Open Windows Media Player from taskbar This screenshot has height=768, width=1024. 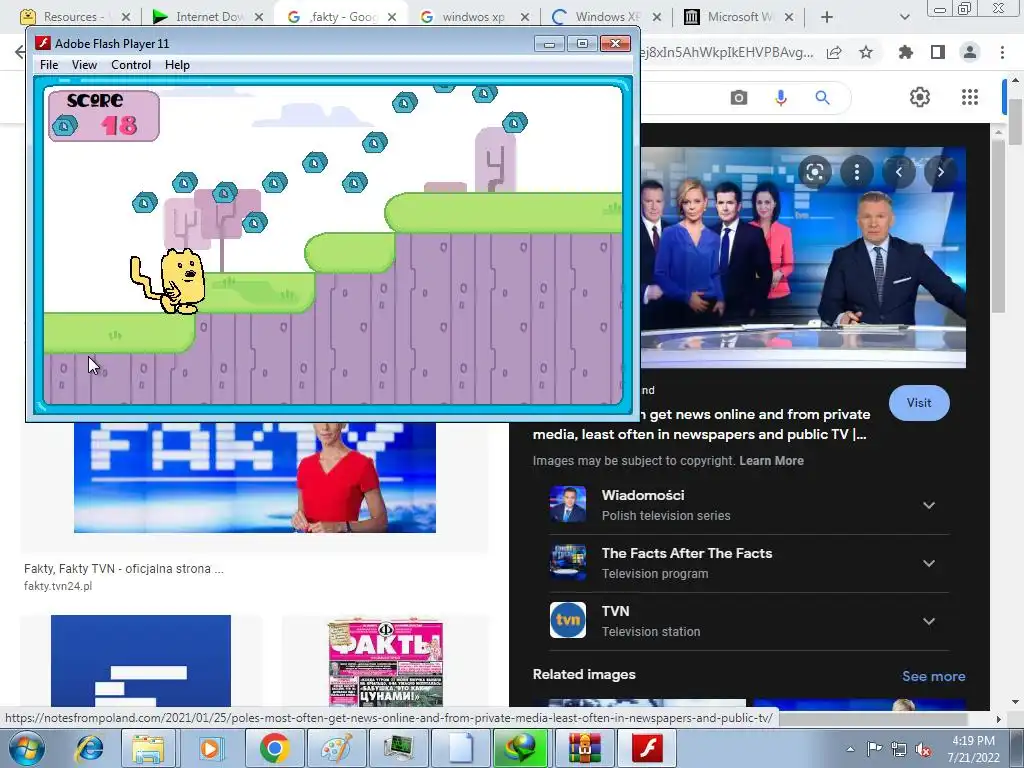point(210,748)
